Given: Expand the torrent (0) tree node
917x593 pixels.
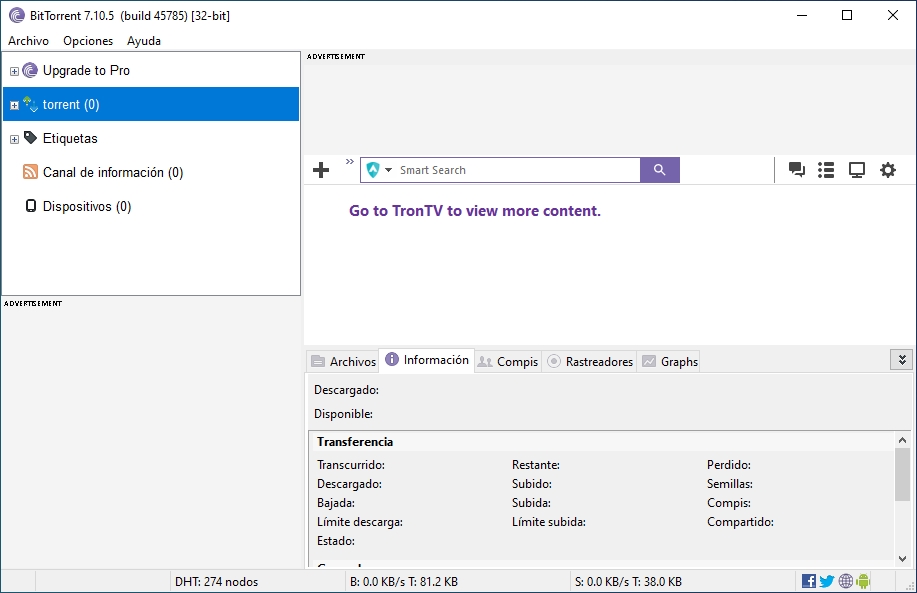Looking at the screenshot, I should [x=15, y=105].
